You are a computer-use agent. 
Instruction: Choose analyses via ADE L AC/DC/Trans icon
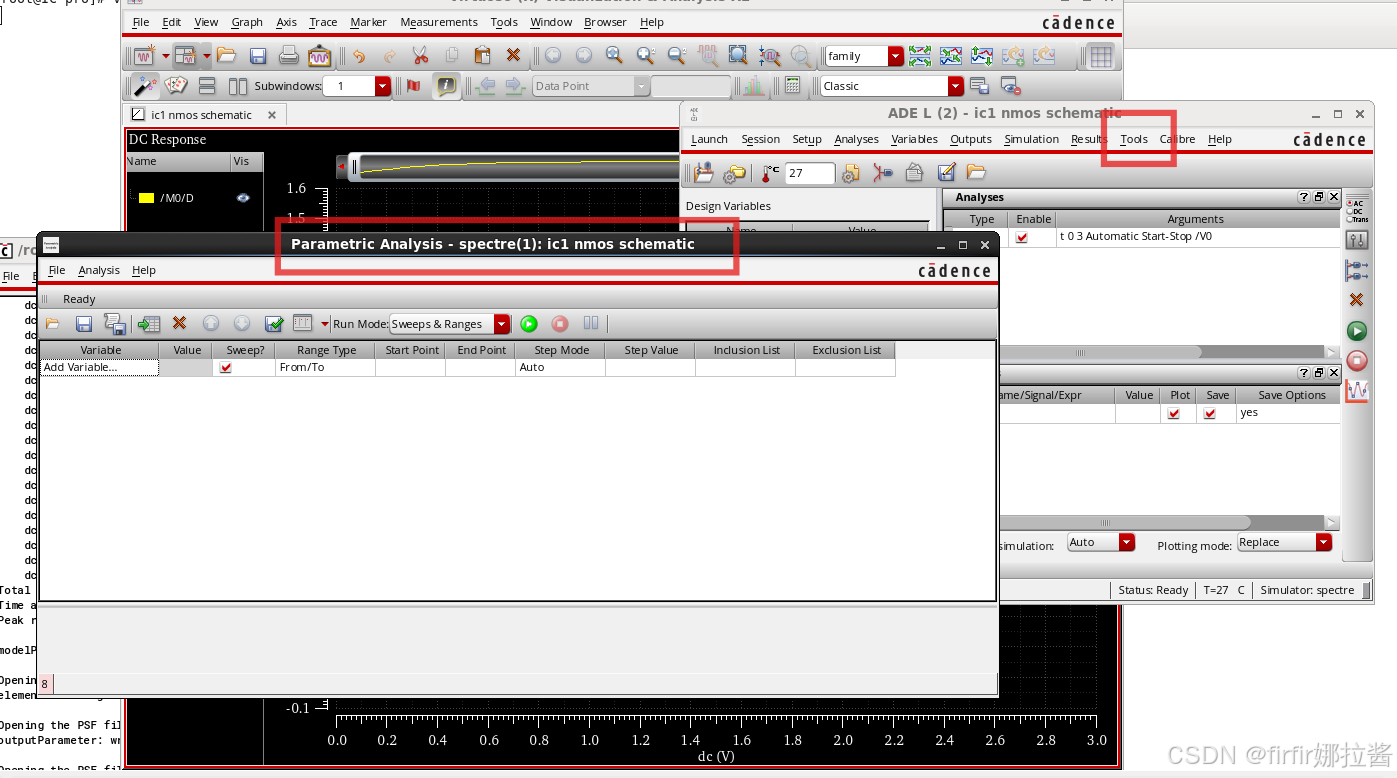(x=1357, y=211)
